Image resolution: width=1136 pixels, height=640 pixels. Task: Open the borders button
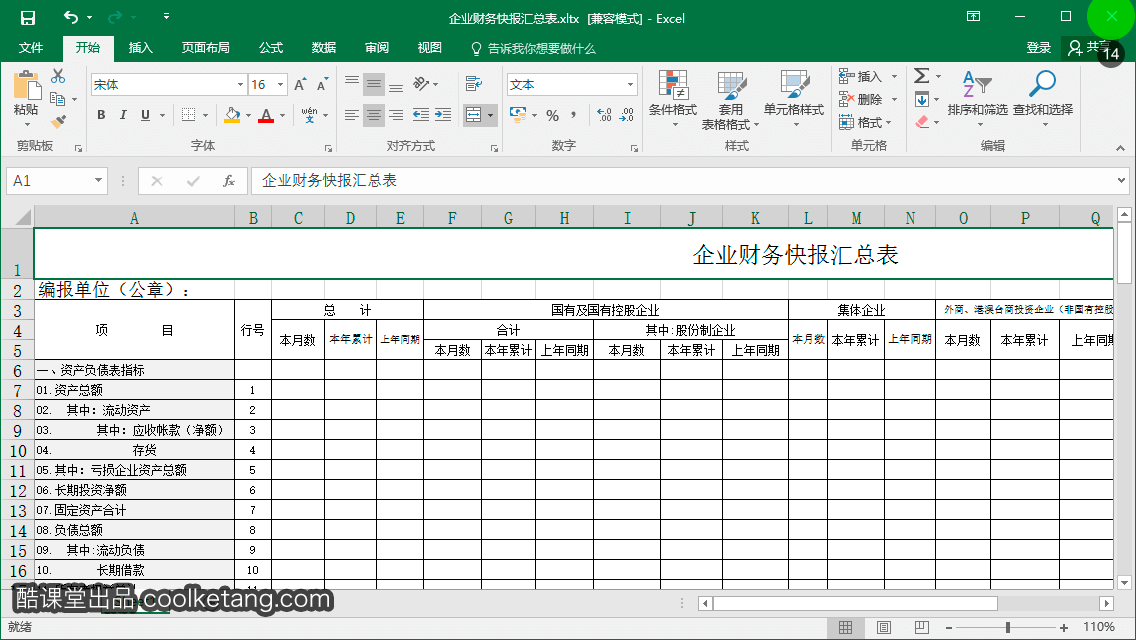(x=188, y=115)
